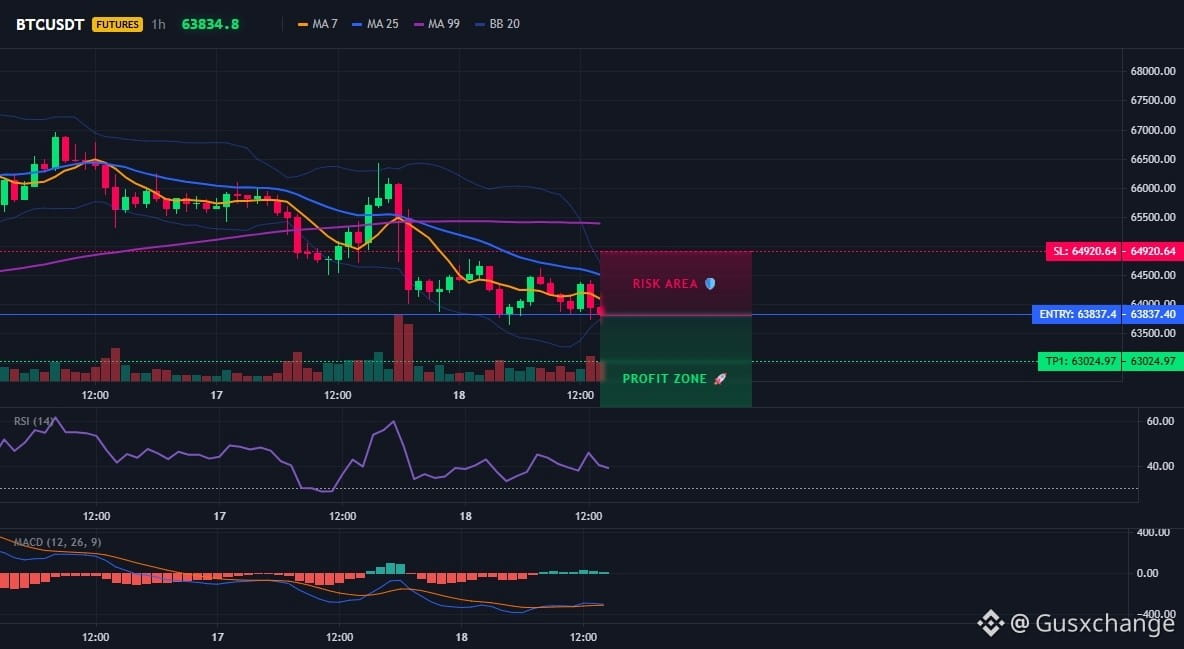Click the PROFIT ZONE label
The image size is (1184, 649).
[x=674, y=379]
